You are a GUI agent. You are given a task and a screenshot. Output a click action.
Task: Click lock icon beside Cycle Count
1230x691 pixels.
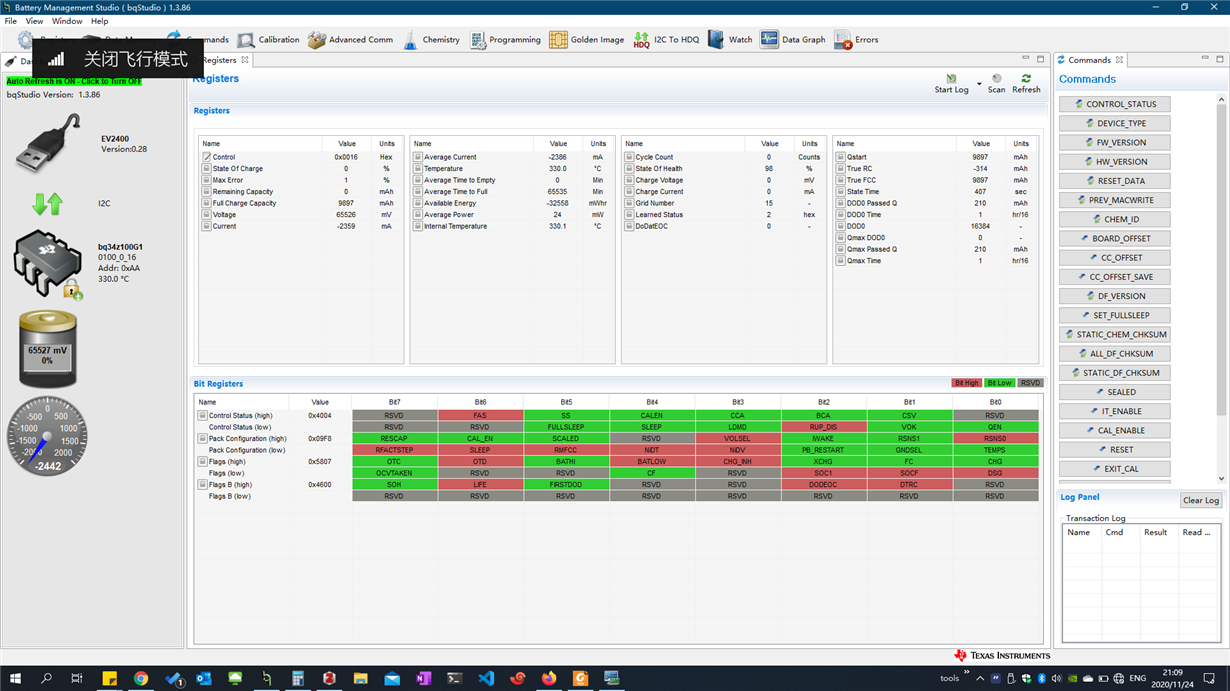click(x=629, y=157)
